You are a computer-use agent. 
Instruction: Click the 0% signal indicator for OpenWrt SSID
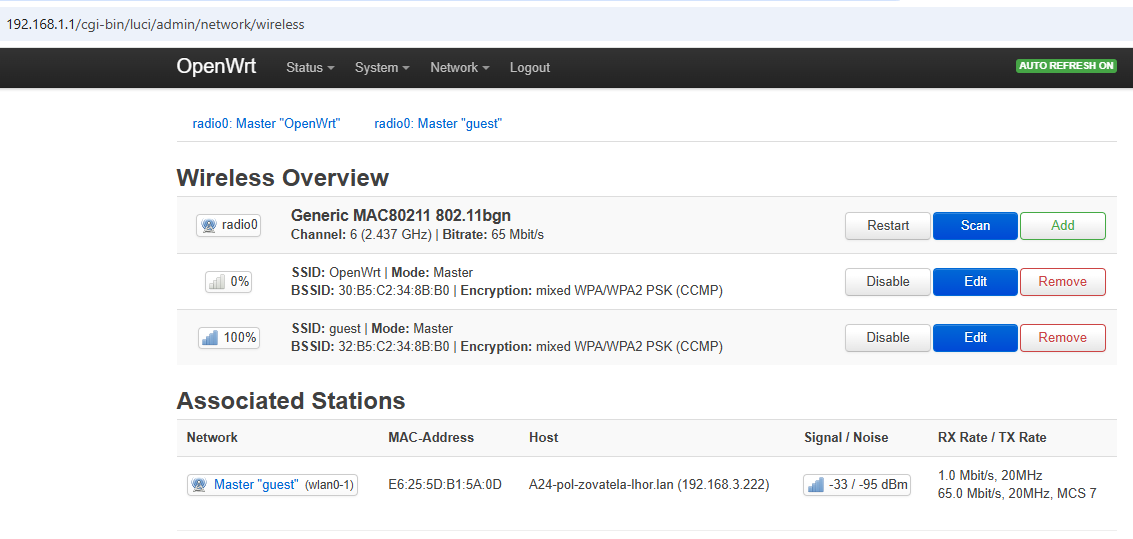tap(228, 282)
